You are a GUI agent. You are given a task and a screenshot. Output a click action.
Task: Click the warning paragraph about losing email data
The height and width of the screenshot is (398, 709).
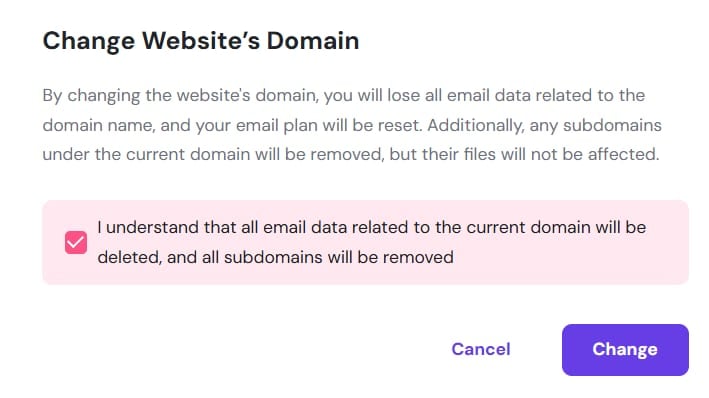click(x=352, y=125)
